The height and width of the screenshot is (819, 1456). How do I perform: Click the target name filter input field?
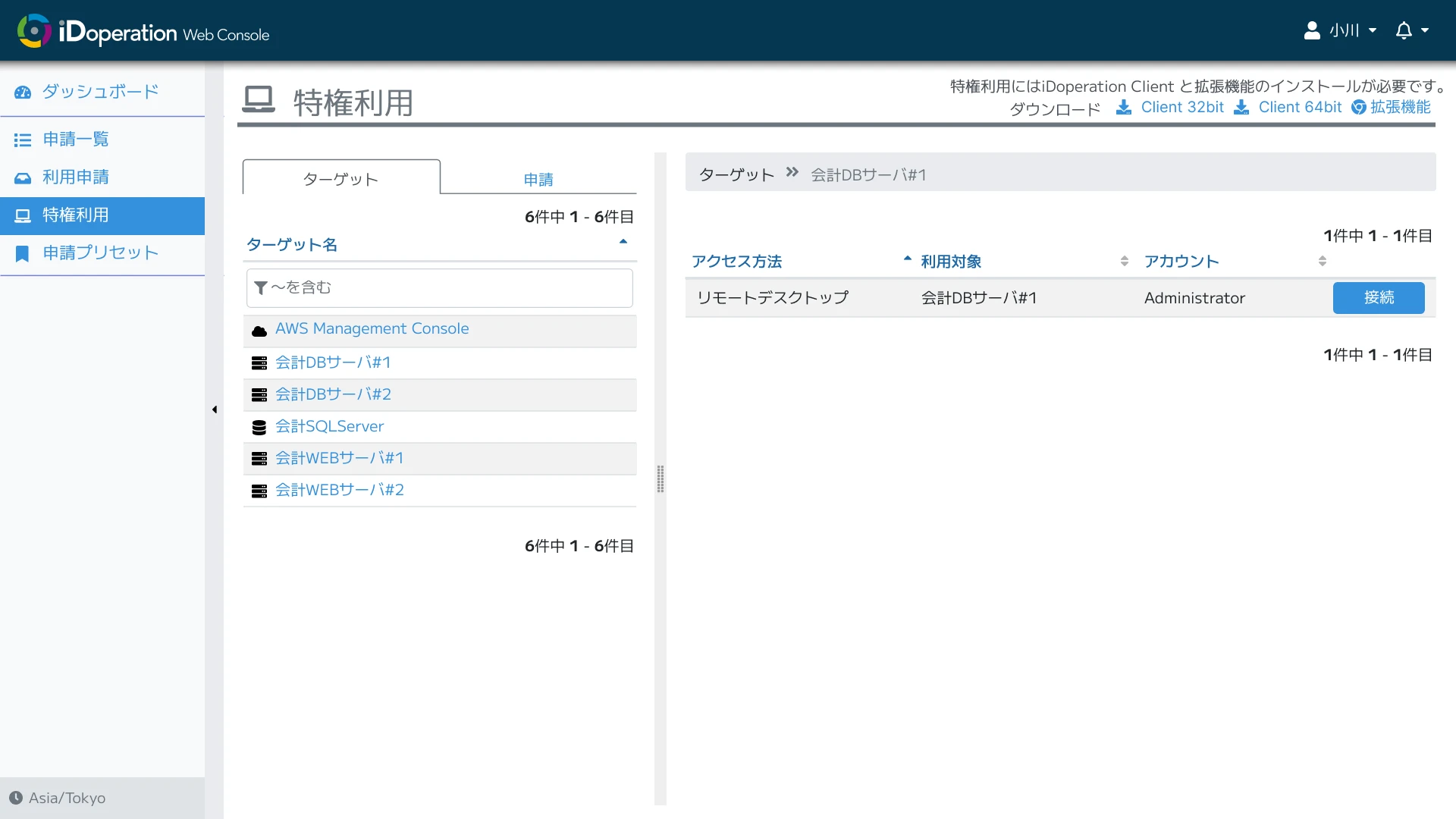click(x=439, y=287)
